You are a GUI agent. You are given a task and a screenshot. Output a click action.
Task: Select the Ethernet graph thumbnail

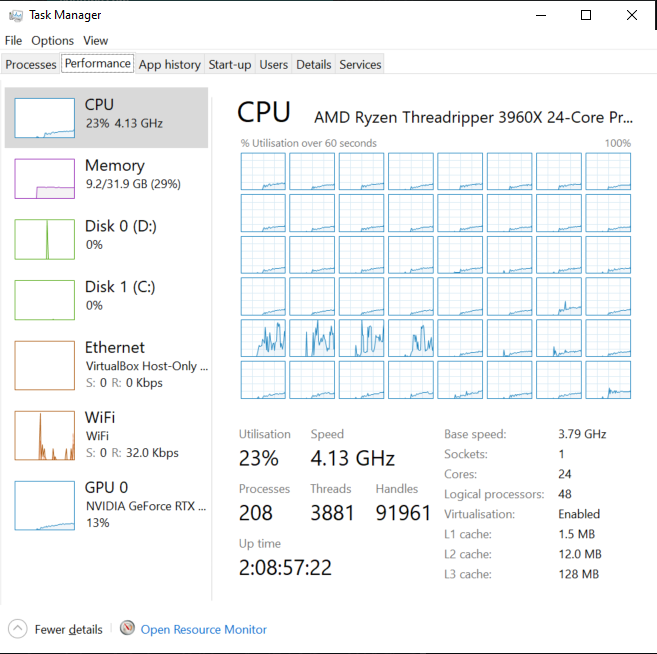[x=44, y=365]
